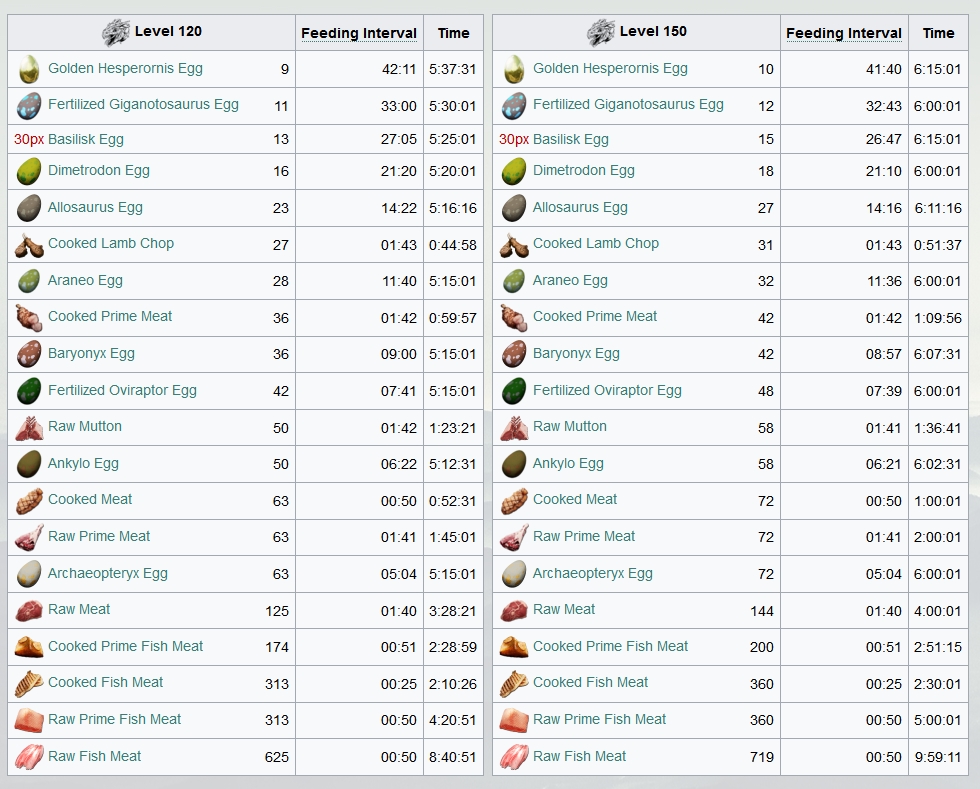
Task: Click the Cooked Prime Meat icon in Level 120 table
Action: pyautogui.click(x=29, y=318)
